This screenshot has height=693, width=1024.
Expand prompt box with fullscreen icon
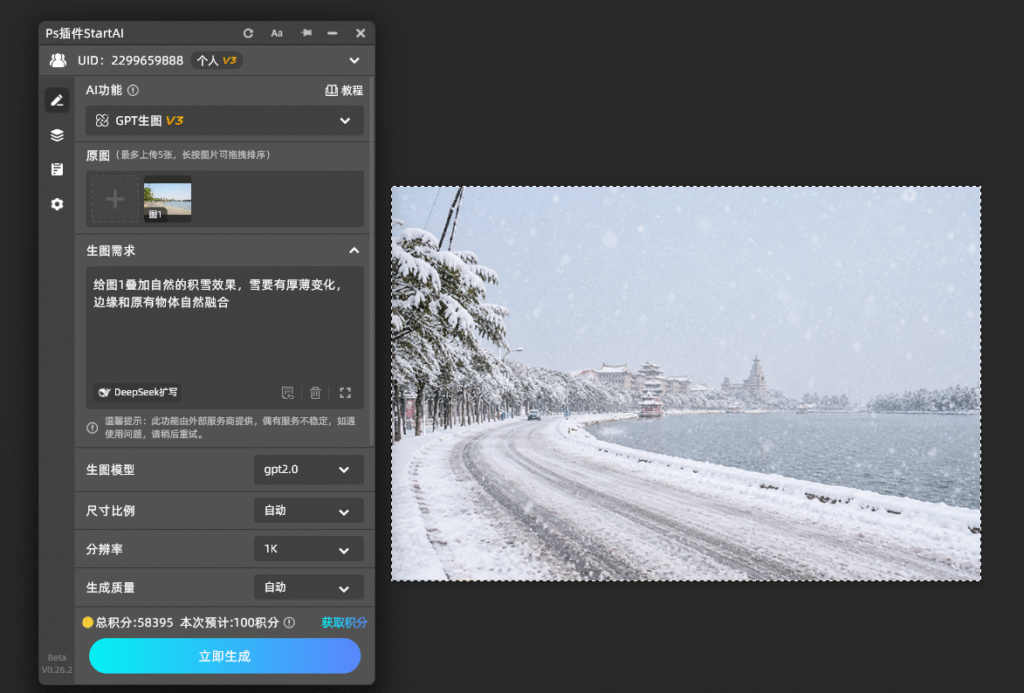(345, 393)
